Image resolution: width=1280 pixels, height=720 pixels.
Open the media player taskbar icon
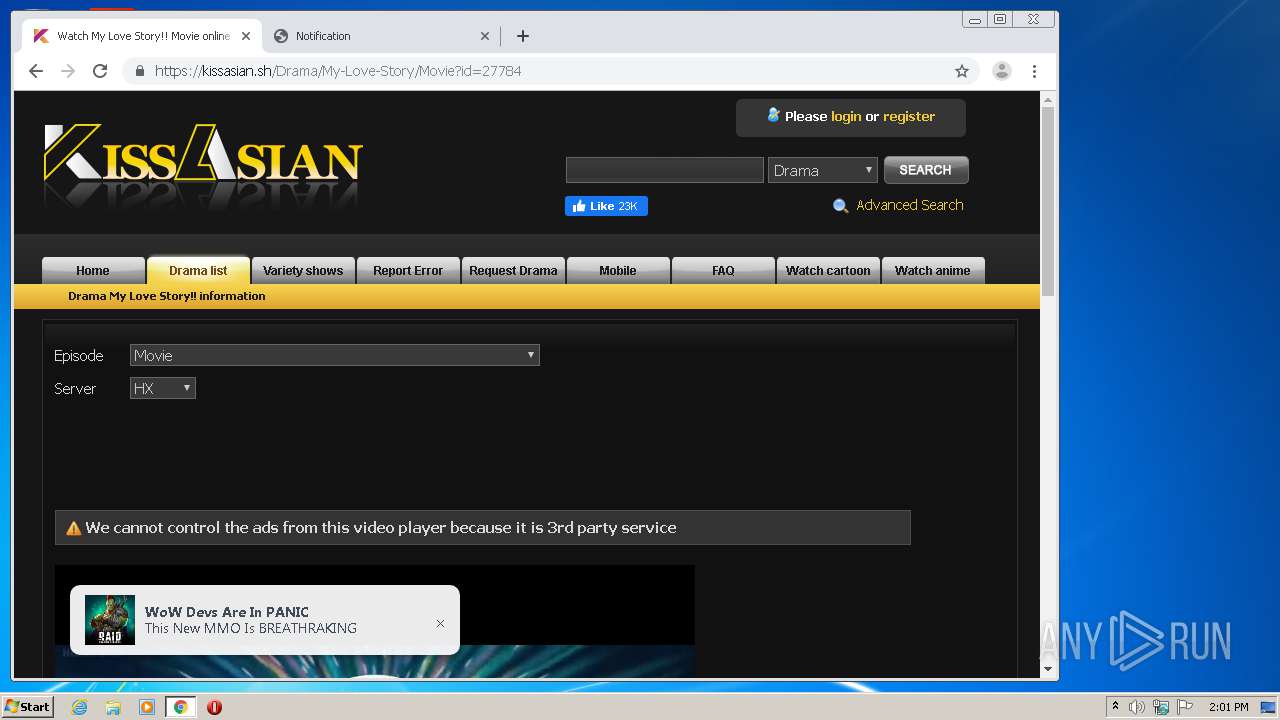pos(147,707)
